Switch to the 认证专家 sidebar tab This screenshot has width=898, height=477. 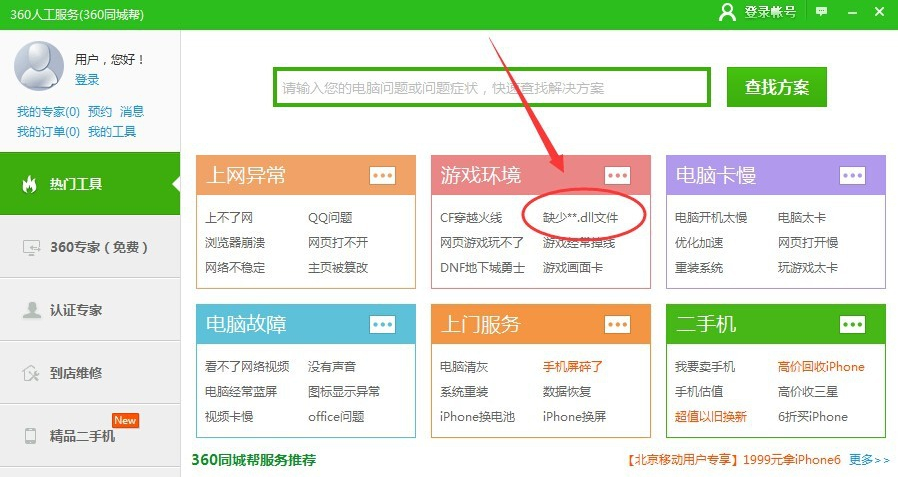pos(90,310)
